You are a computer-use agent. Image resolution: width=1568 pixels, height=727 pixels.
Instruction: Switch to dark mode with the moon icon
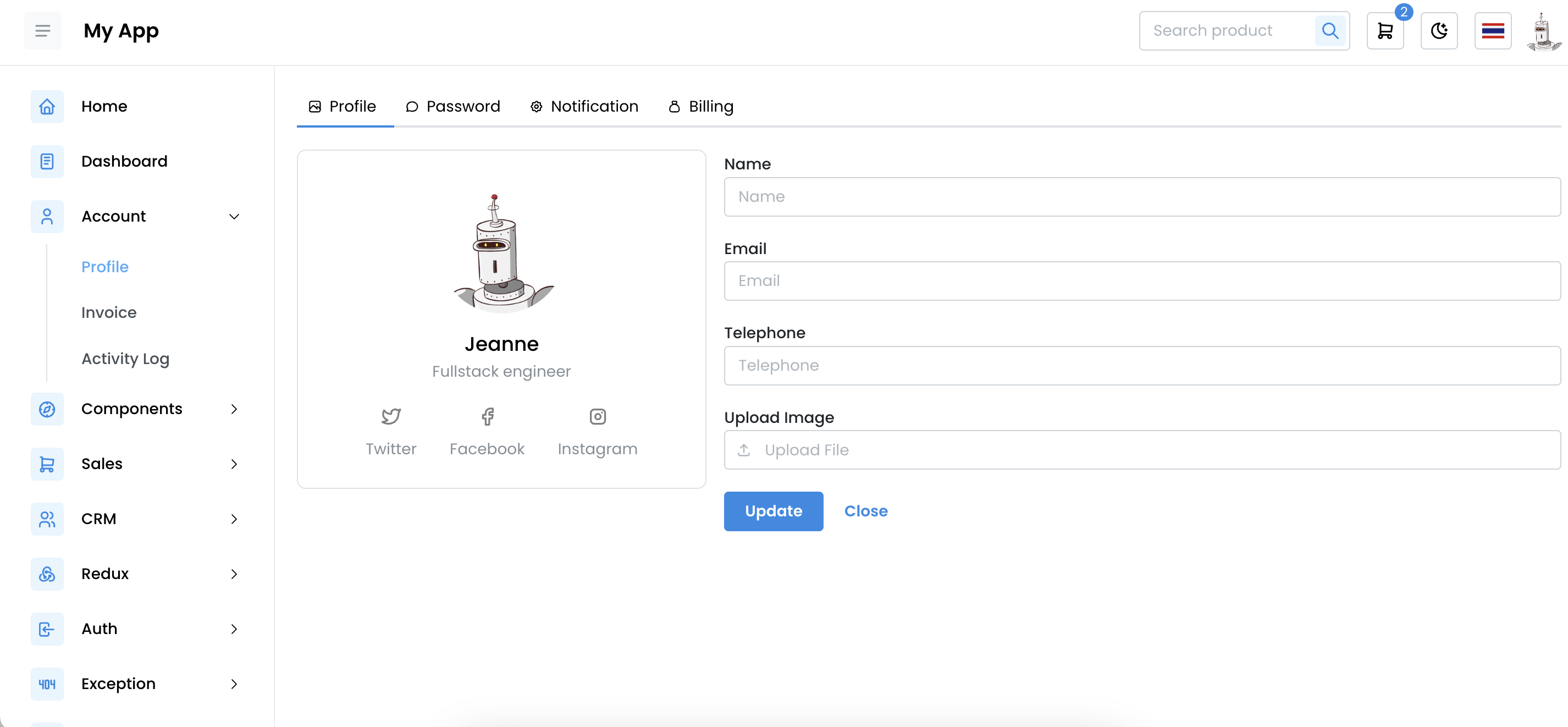tap(1439, 30)
